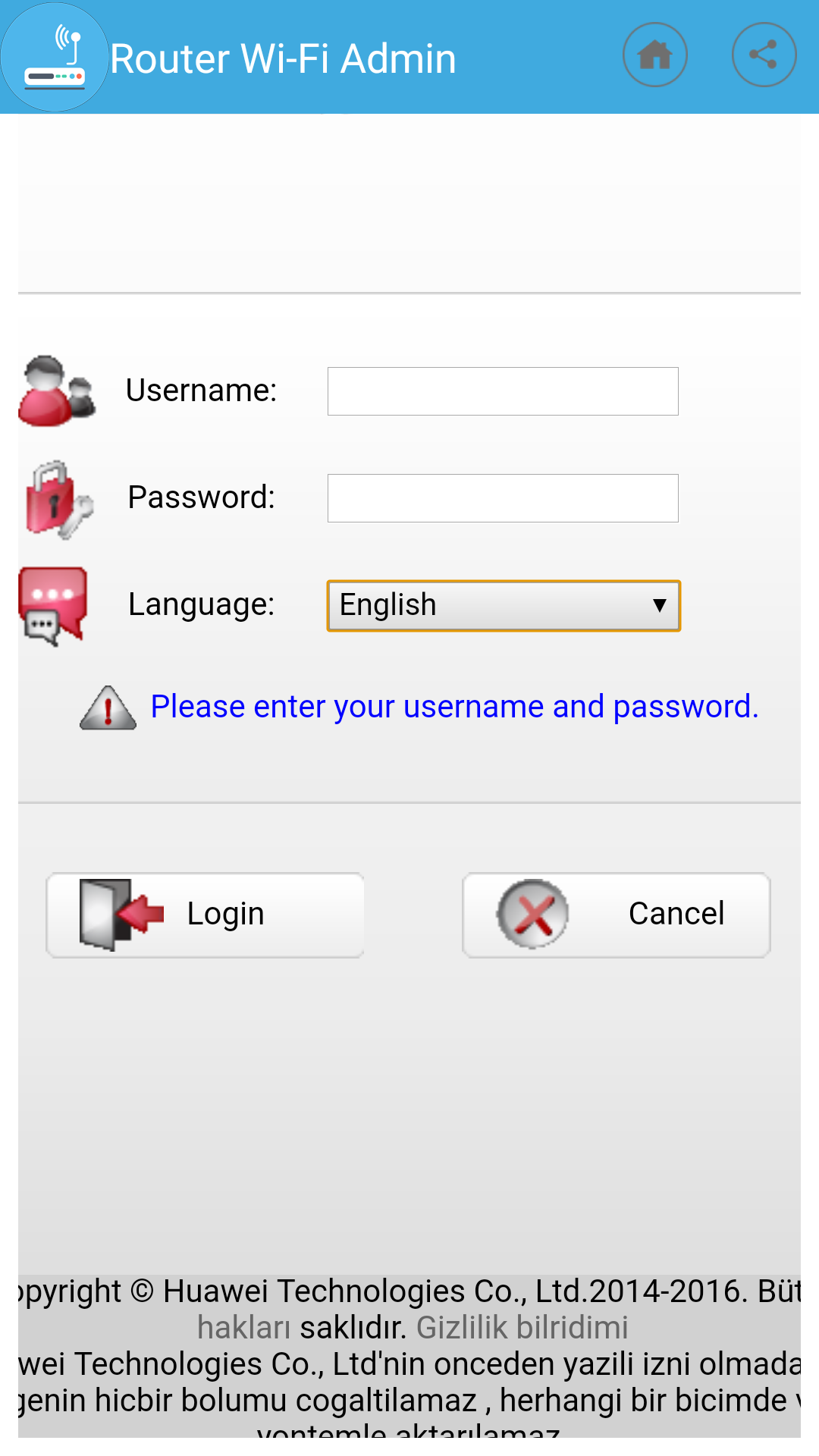Click the Home icon in the header
The width and height of the screenshot is (819, 1456).
tap(655, 55)
